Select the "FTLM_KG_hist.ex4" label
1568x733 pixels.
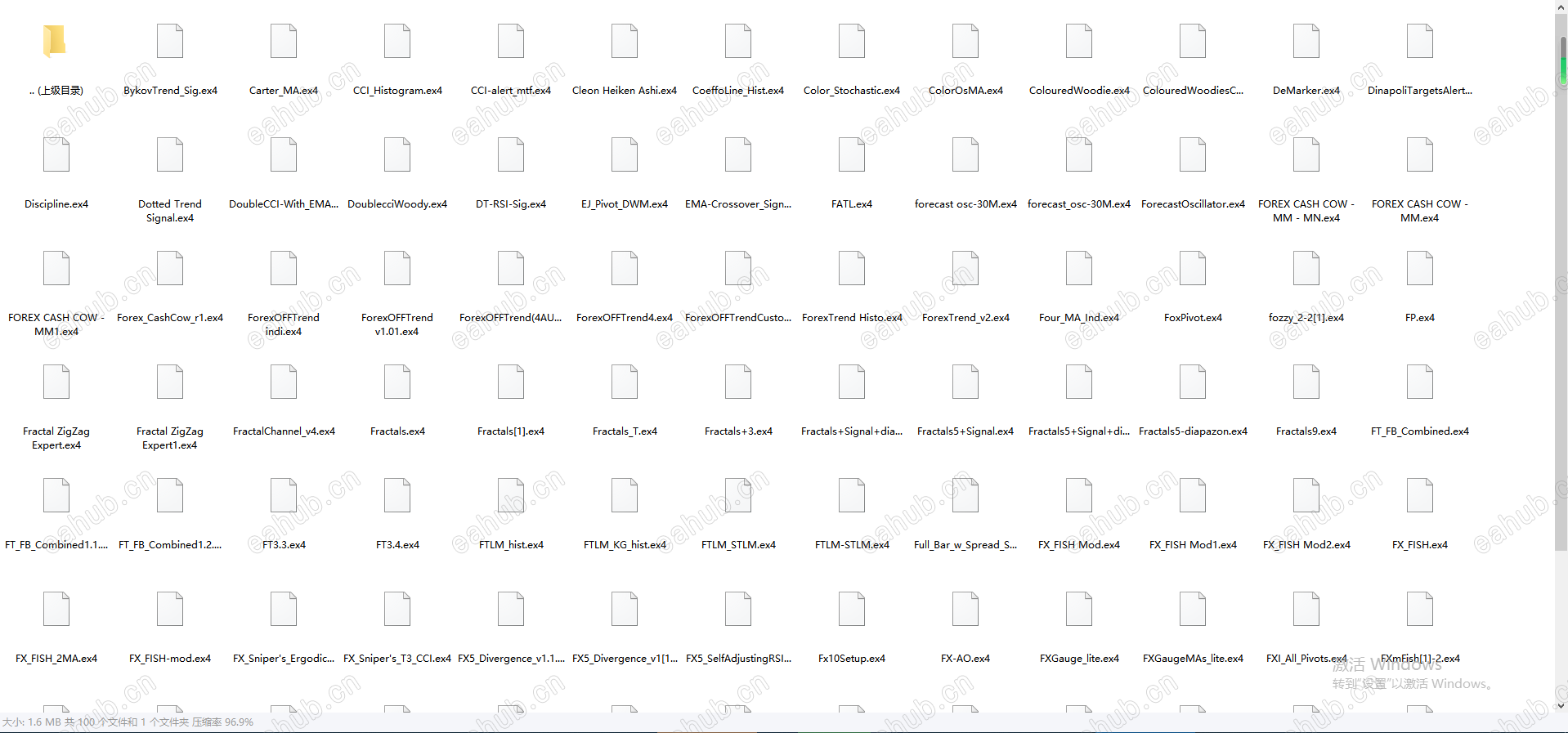pos(625,545)
